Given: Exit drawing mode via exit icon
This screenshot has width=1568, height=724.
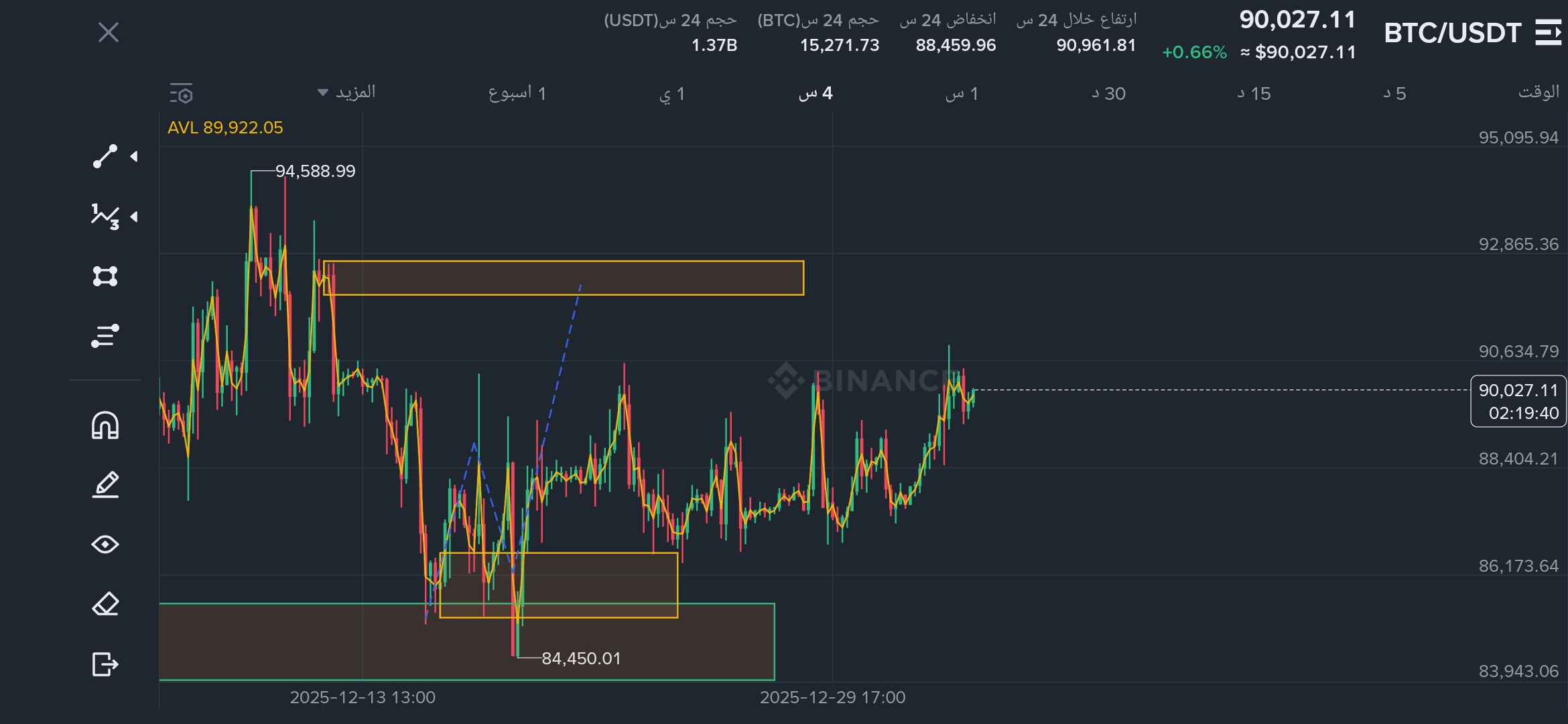Looking at the screenshot, I should pyautogui.click(x=105, y=664).
